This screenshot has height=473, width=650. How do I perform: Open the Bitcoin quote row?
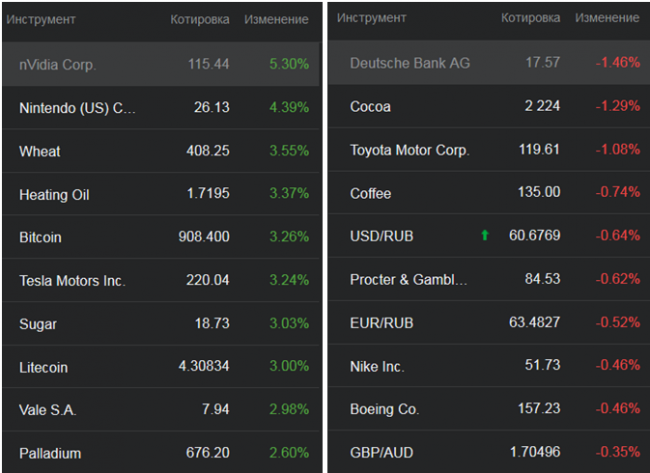click(x=40, y=237)
